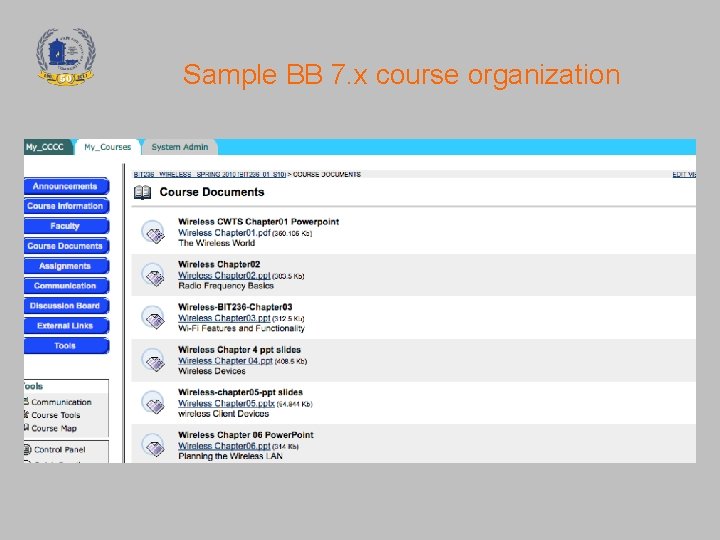Click BIT236 Wireless Spring 2010 breadcrumb

[210, 174]
